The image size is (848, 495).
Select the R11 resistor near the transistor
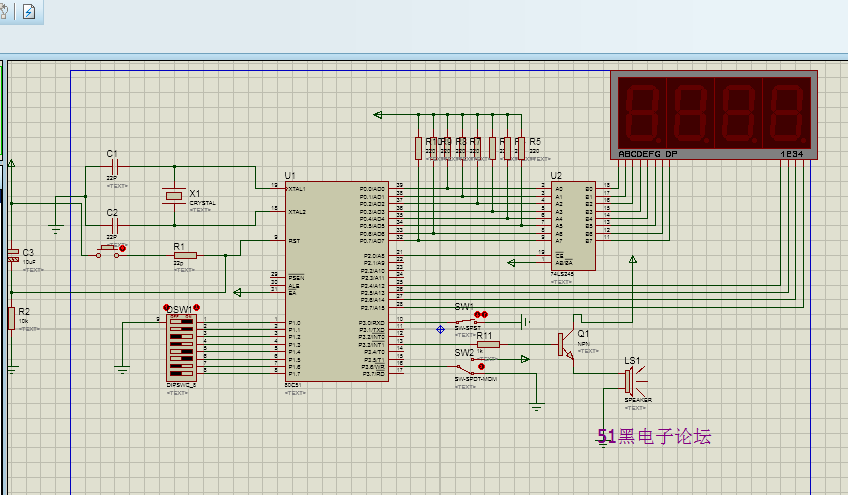[487, 344]
